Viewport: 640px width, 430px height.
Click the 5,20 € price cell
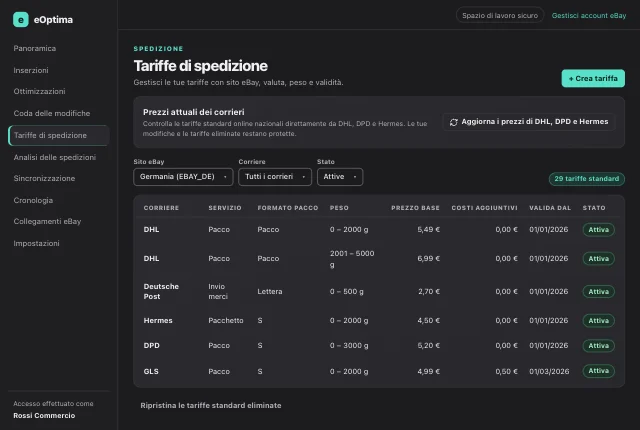pyautogui.click(x=429, y=346)
